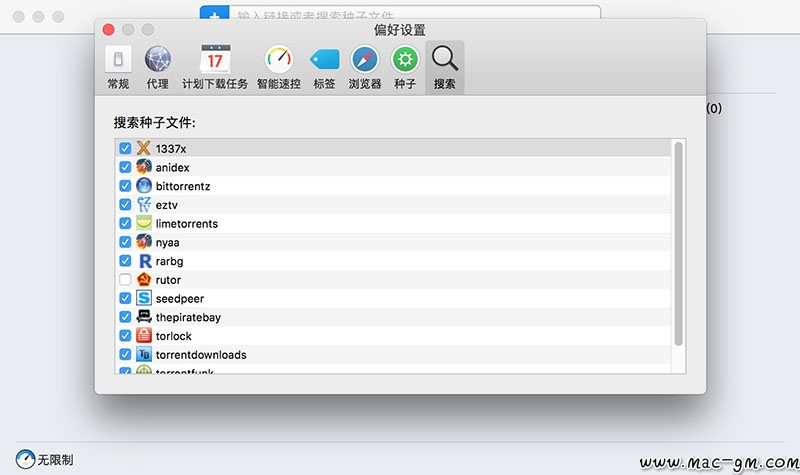
Task: Uncheck the torrentdownloads search engine
Action: click(125, 354)
